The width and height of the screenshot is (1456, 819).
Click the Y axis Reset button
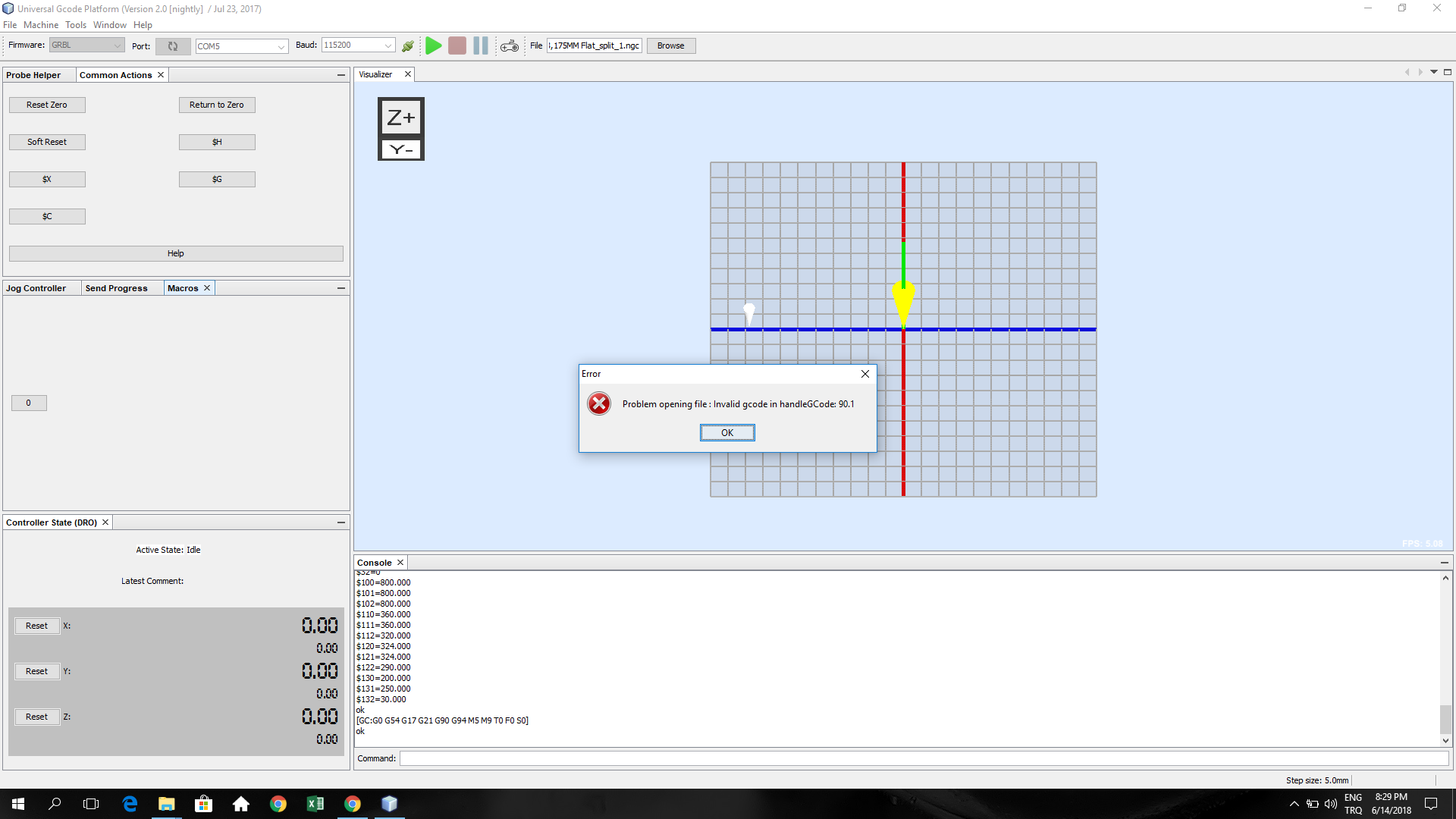pos(36,671)
